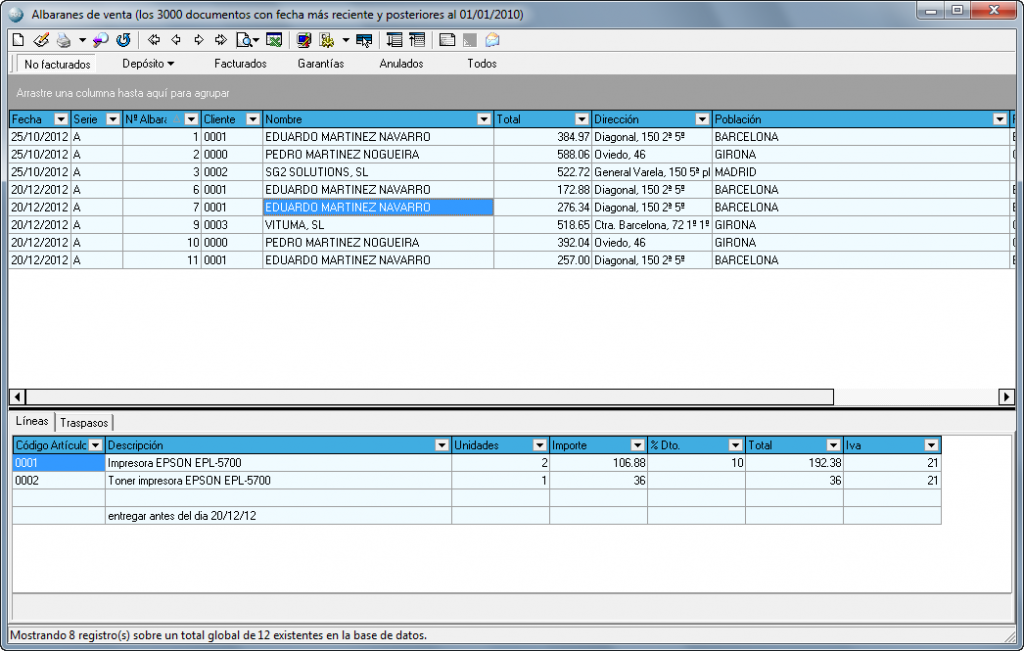
Task: Expand the Población column filter dropdown
Action: click(x=999, y=119)
